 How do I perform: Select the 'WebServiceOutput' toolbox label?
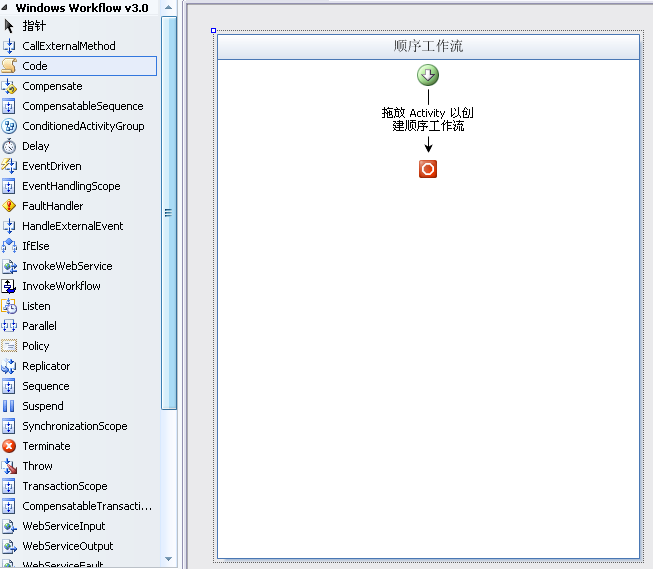click(68, 546)
